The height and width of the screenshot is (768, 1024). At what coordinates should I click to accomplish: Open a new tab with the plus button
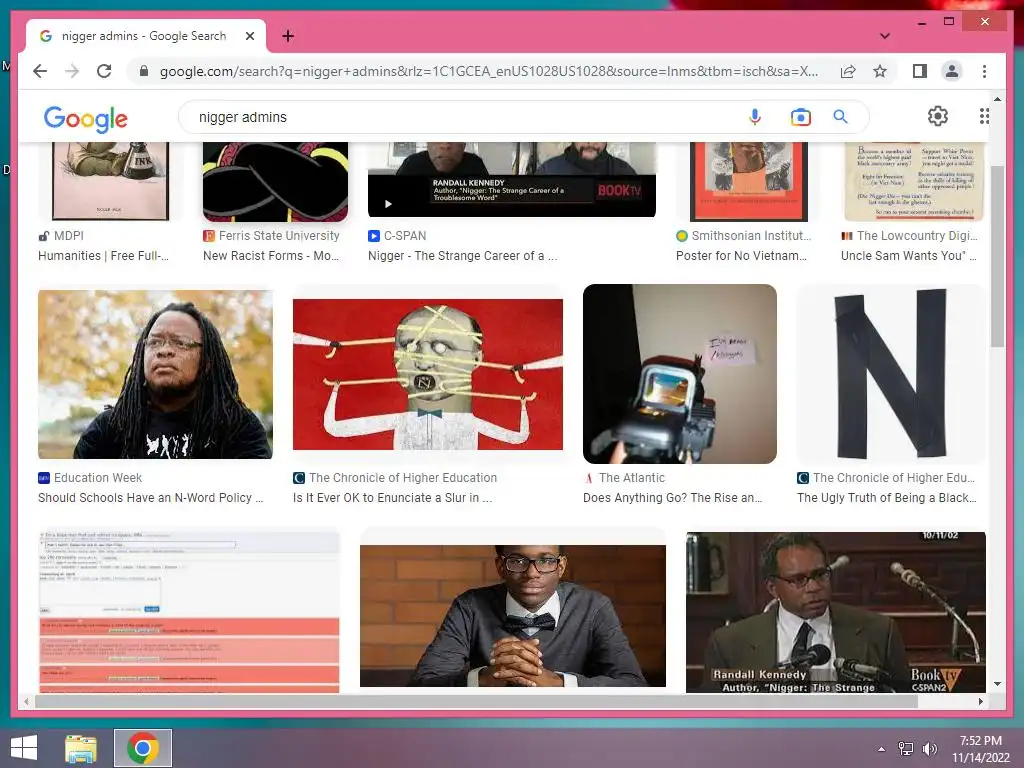[x=288, y=36]
